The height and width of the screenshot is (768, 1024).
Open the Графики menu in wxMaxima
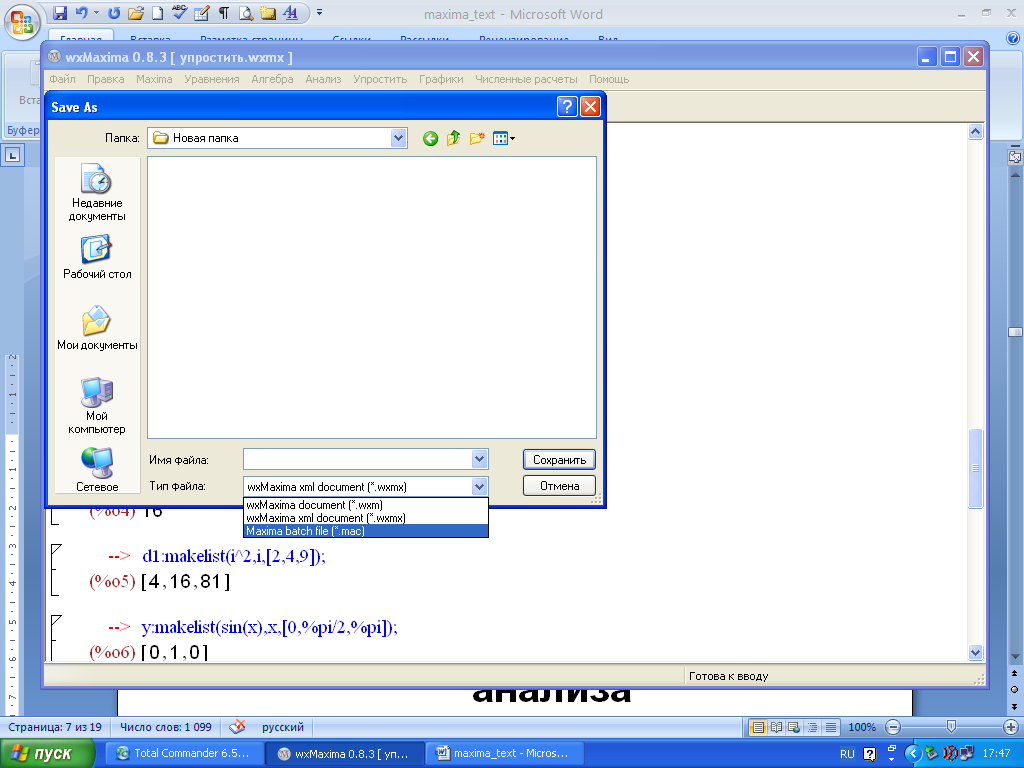pos(441,79)
